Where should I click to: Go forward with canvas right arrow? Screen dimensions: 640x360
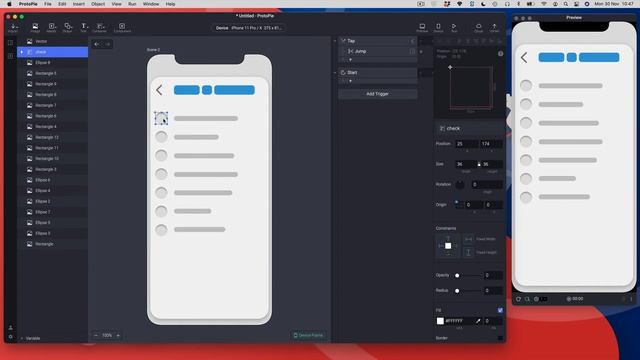click(x=108, y=44)
